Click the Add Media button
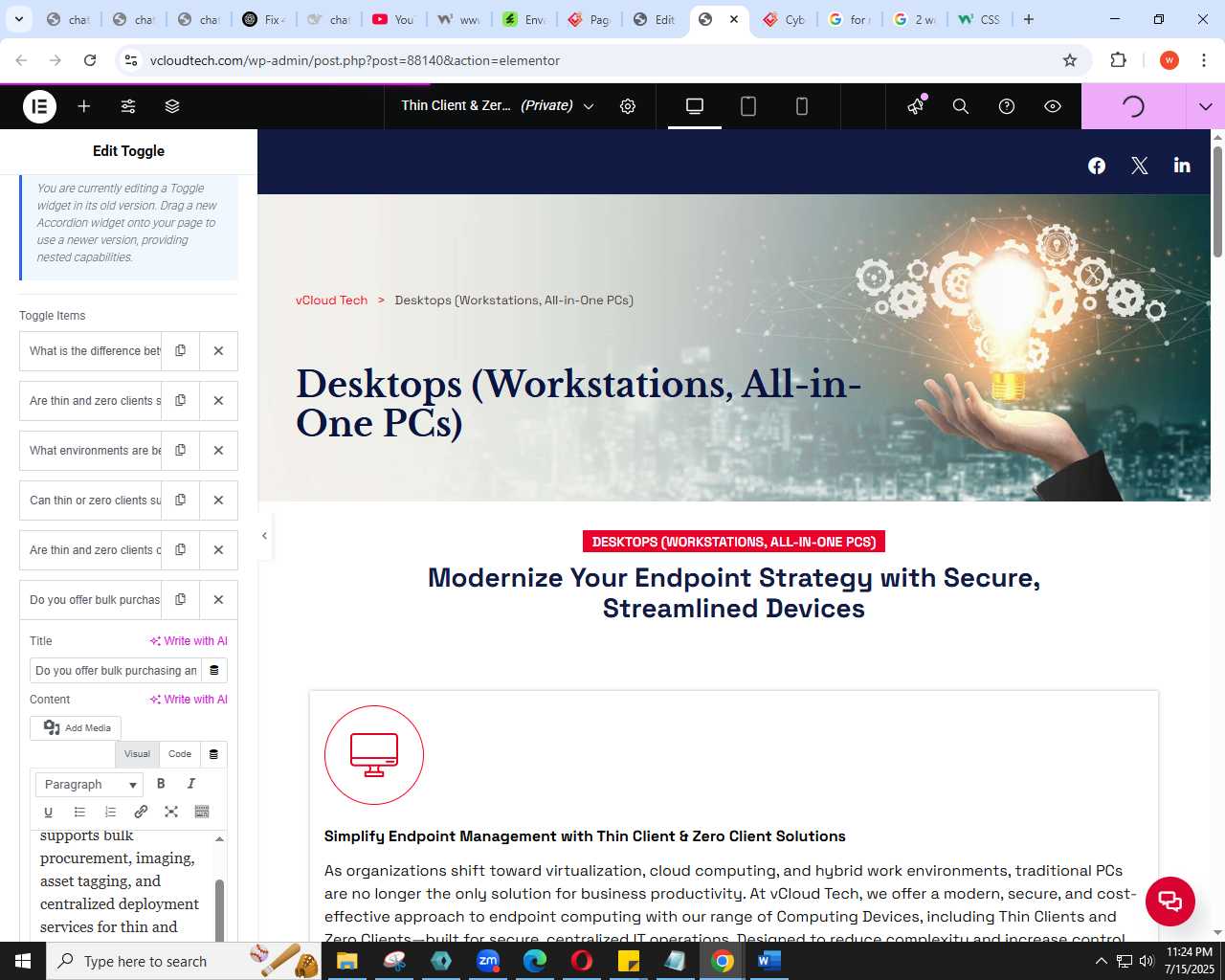This screenshot has width=1225, height=980. [x=76, y=728]
